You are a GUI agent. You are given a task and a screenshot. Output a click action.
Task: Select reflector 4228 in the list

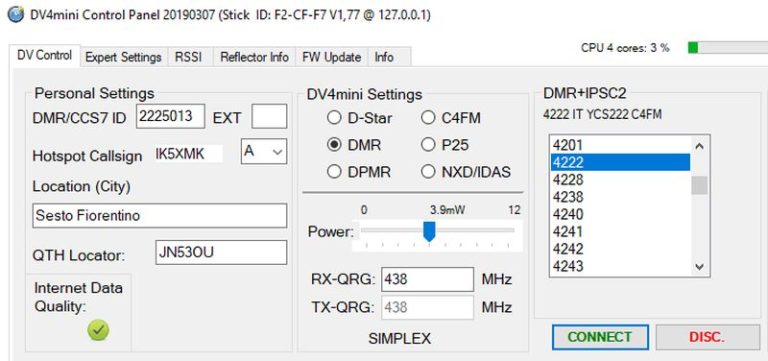click(x=620, y=180)
